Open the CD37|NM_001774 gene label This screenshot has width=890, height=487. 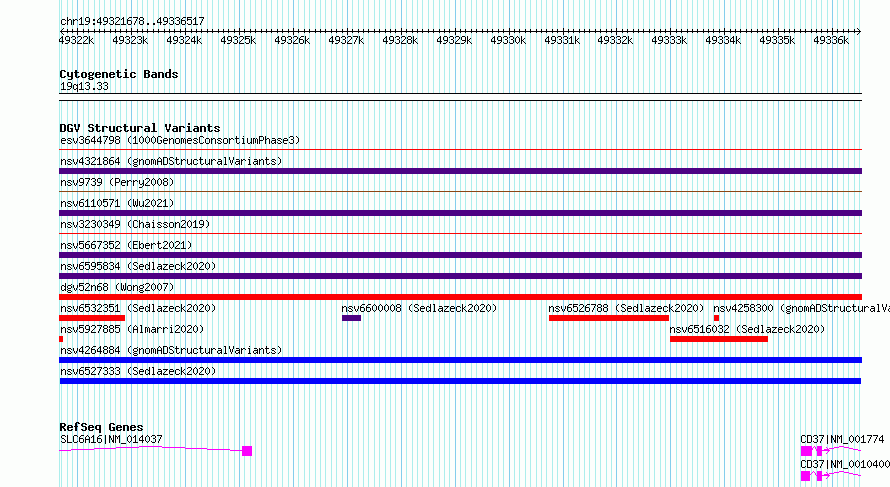[842, 439]
